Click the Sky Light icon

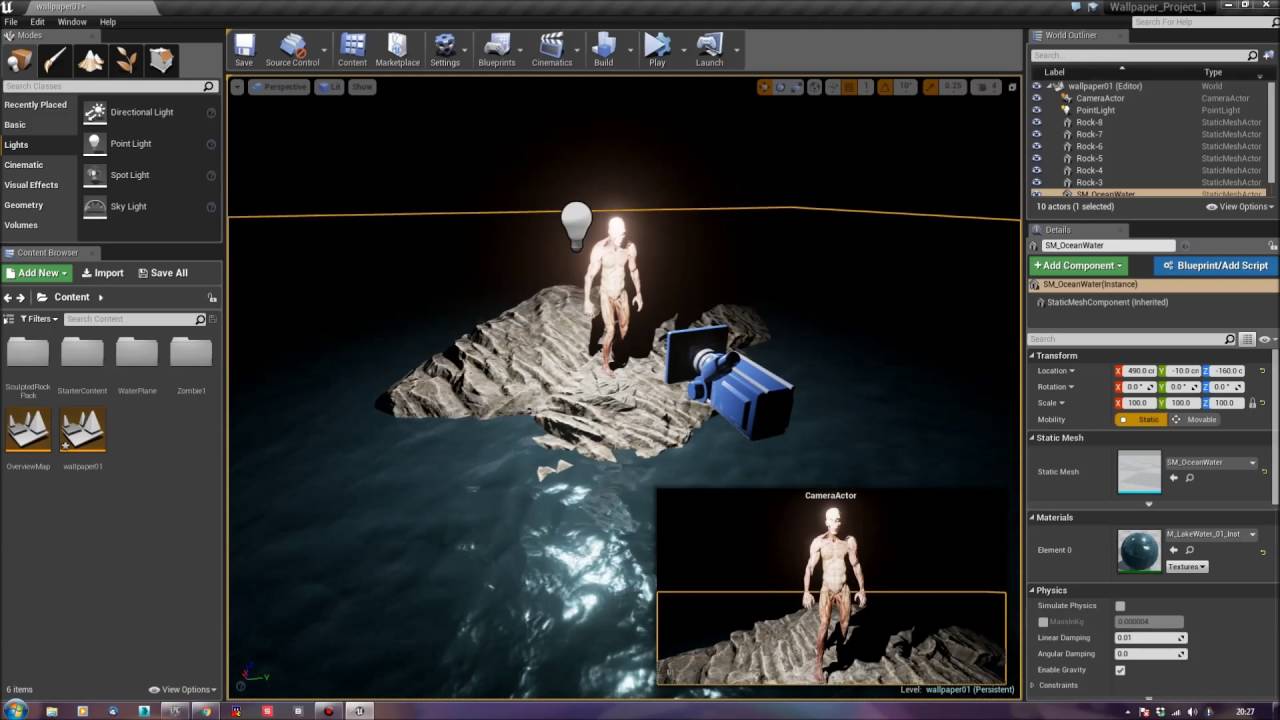point(95,206)
